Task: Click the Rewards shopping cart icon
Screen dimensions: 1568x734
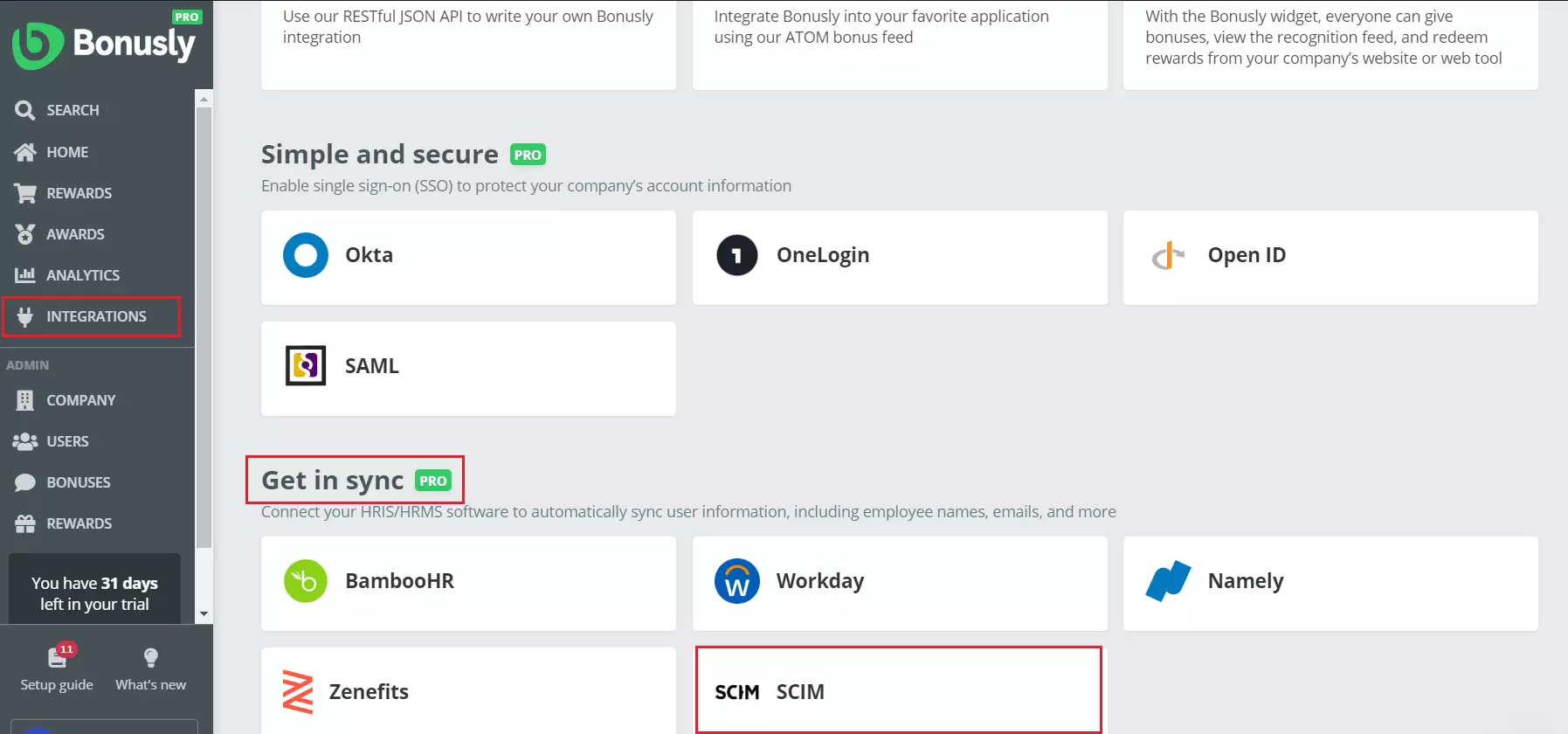Action: click(x=25, y=193)
